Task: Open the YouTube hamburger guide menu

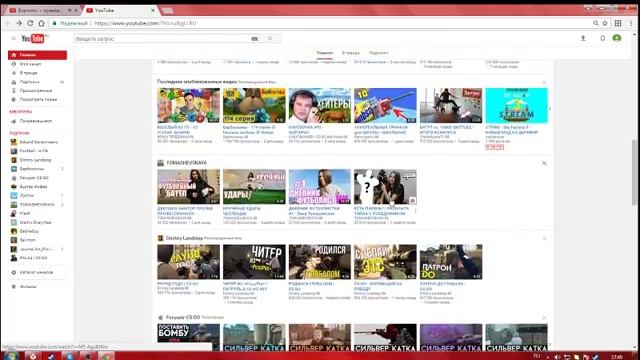Action: (x=13, y=38)
